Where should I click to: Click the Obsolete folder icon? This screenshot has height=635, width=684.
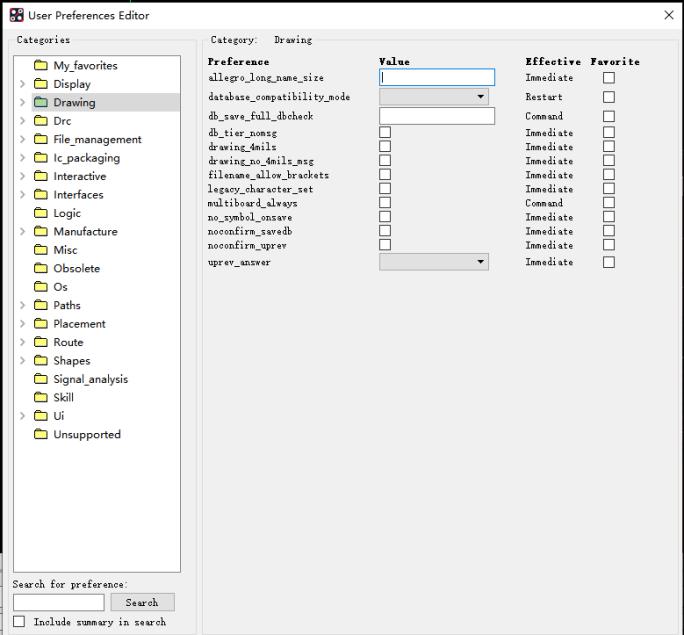(41, 268)
